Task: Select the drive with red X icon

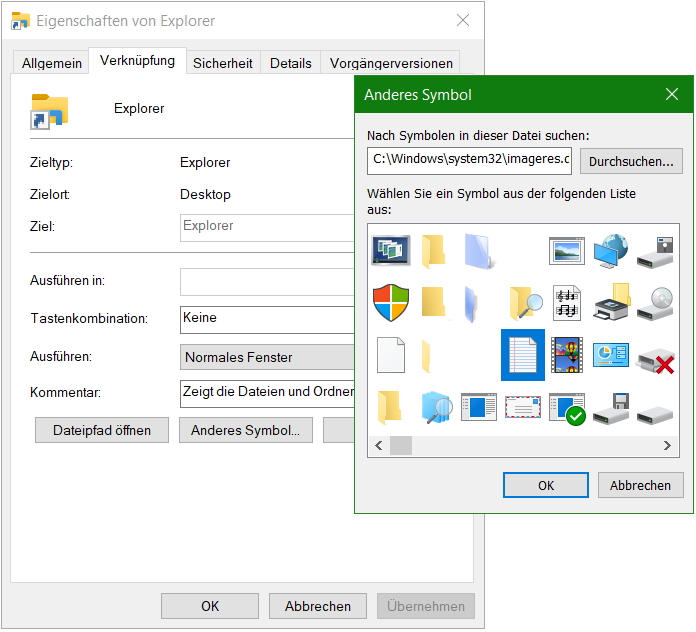Action: pos(655,359)
